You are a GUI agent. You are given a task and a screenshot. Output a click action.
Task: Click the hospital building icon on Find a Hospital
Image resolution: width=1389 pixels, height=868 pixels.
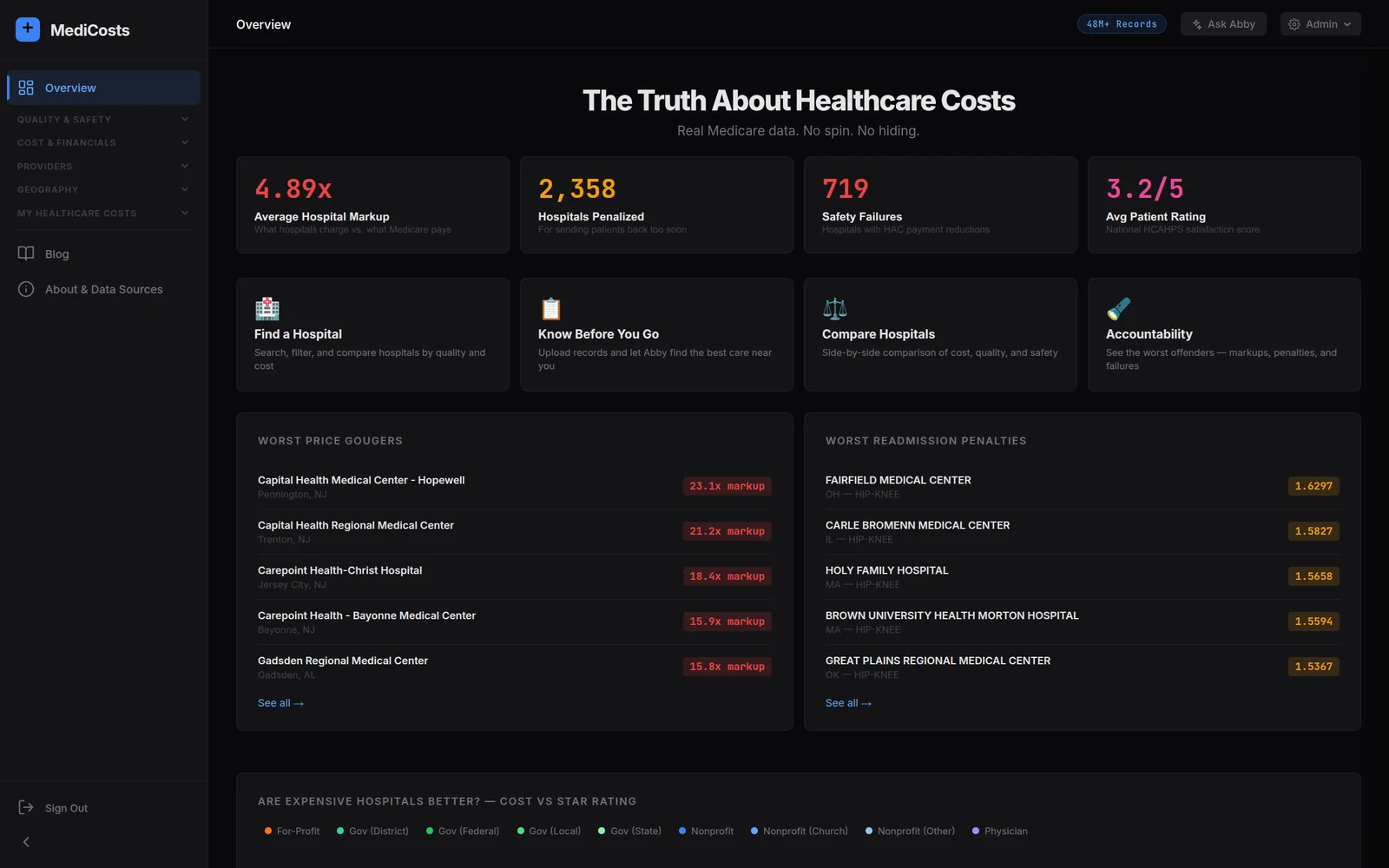coord(267,308)
